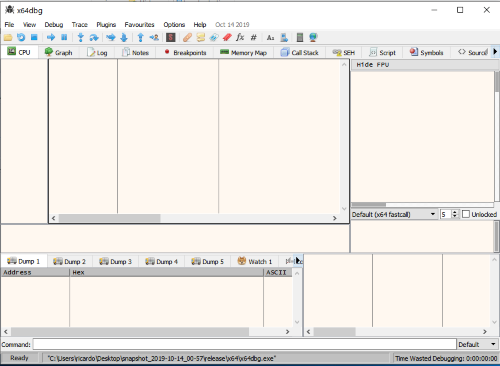This screenshot has width=500, height=366.
Task: Click the Hex column header in dump
Action: pos(166,272)
